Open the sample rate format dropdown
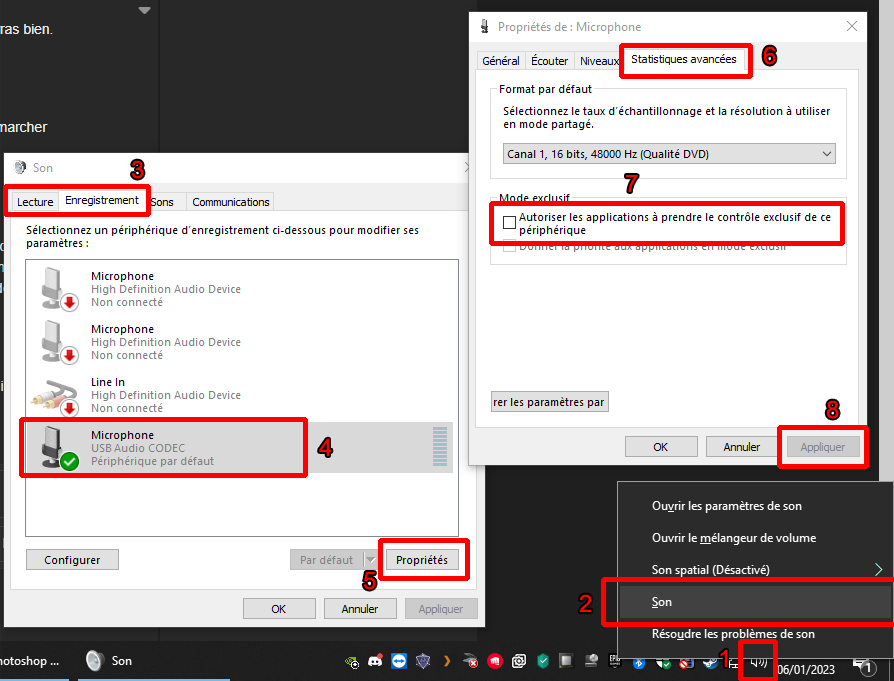 point(669,154)
